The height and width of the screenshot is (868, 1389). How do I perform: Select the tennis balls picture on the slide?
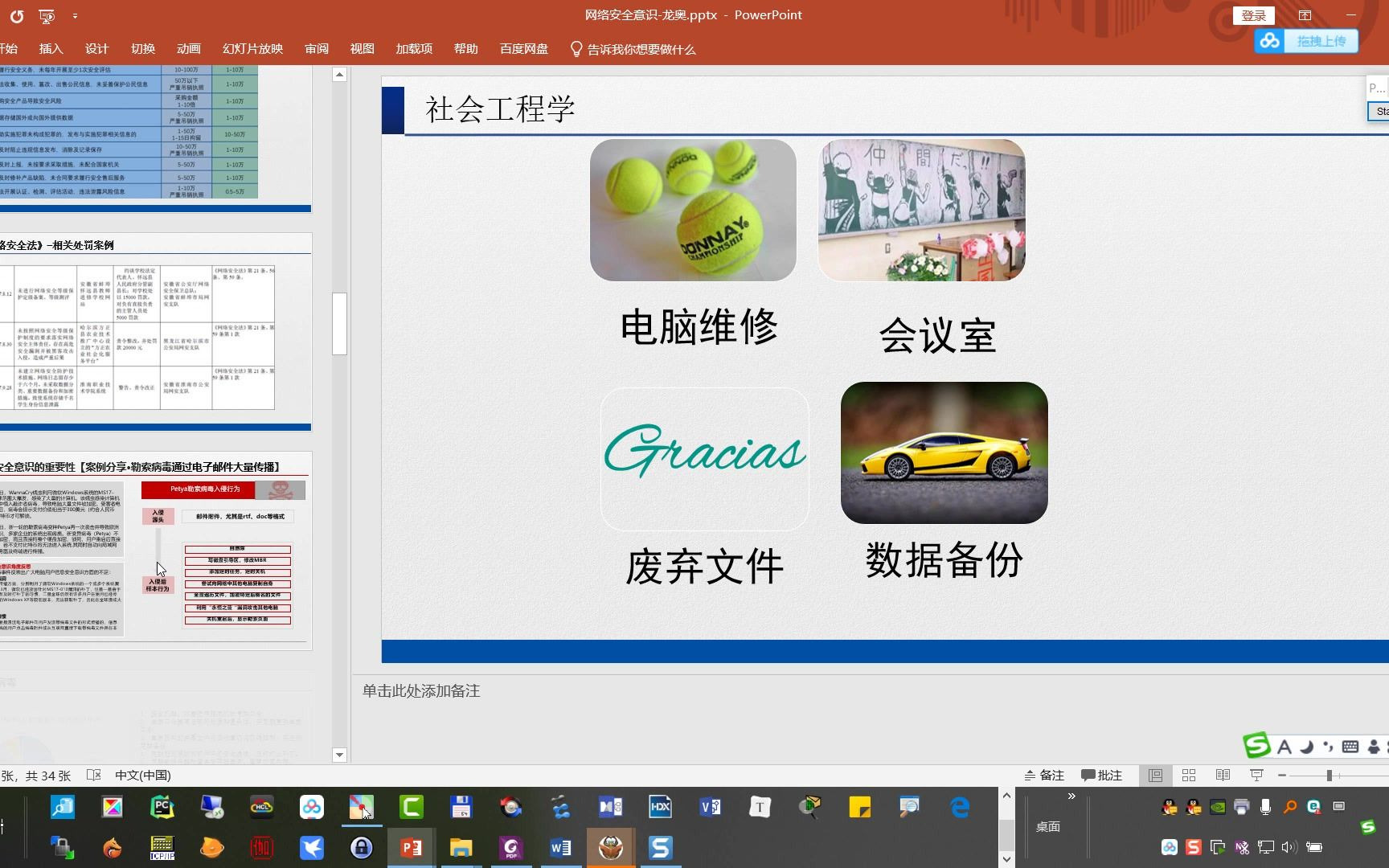click(693, 210)
